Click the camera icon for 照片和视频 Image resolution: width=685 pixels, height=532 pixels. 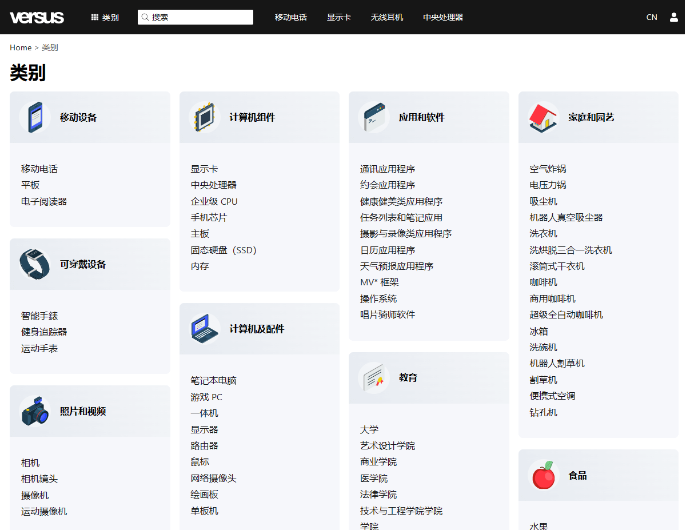pos(35,411)
